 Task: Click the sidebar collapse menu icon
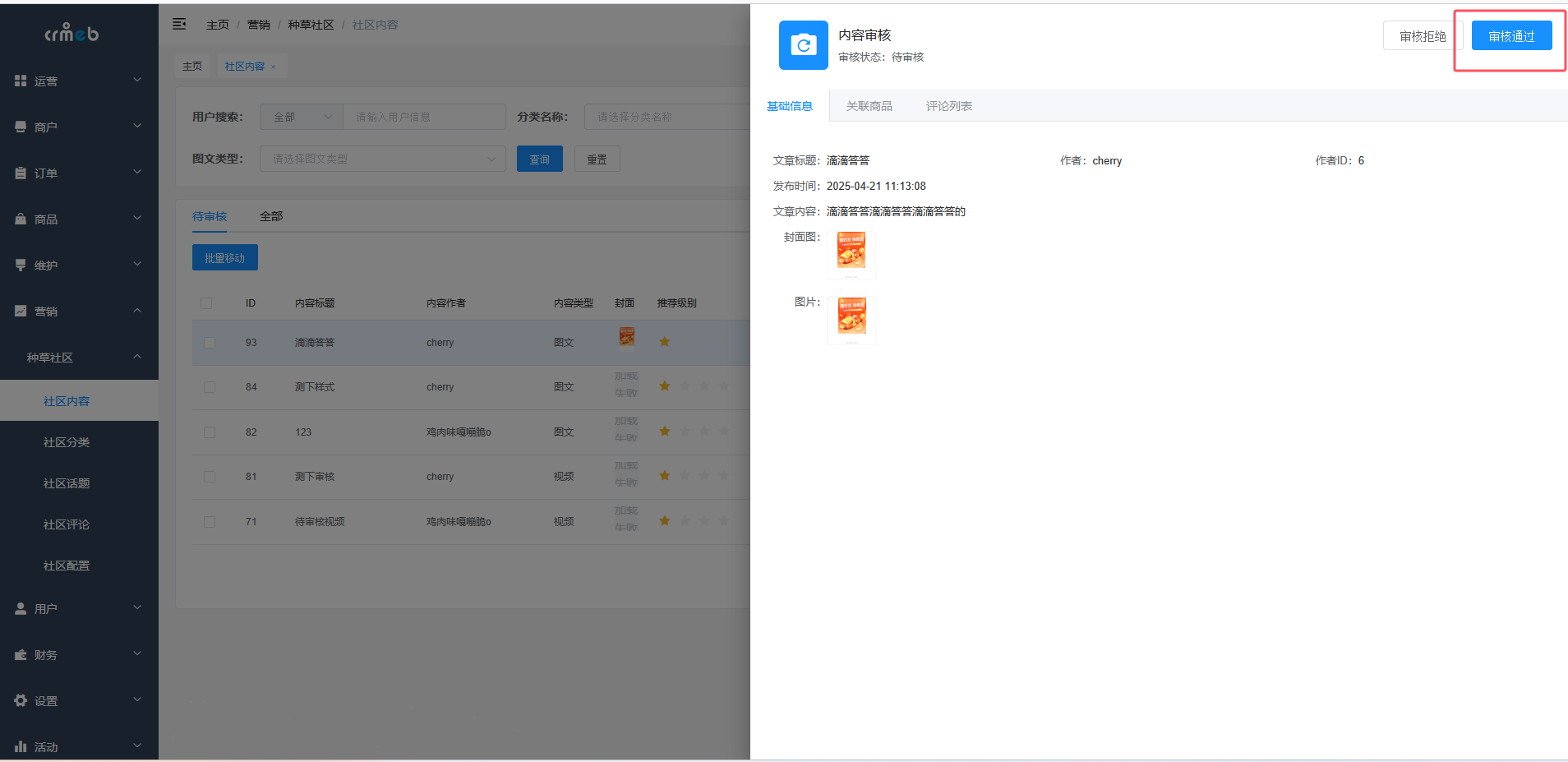click(179, 24)
